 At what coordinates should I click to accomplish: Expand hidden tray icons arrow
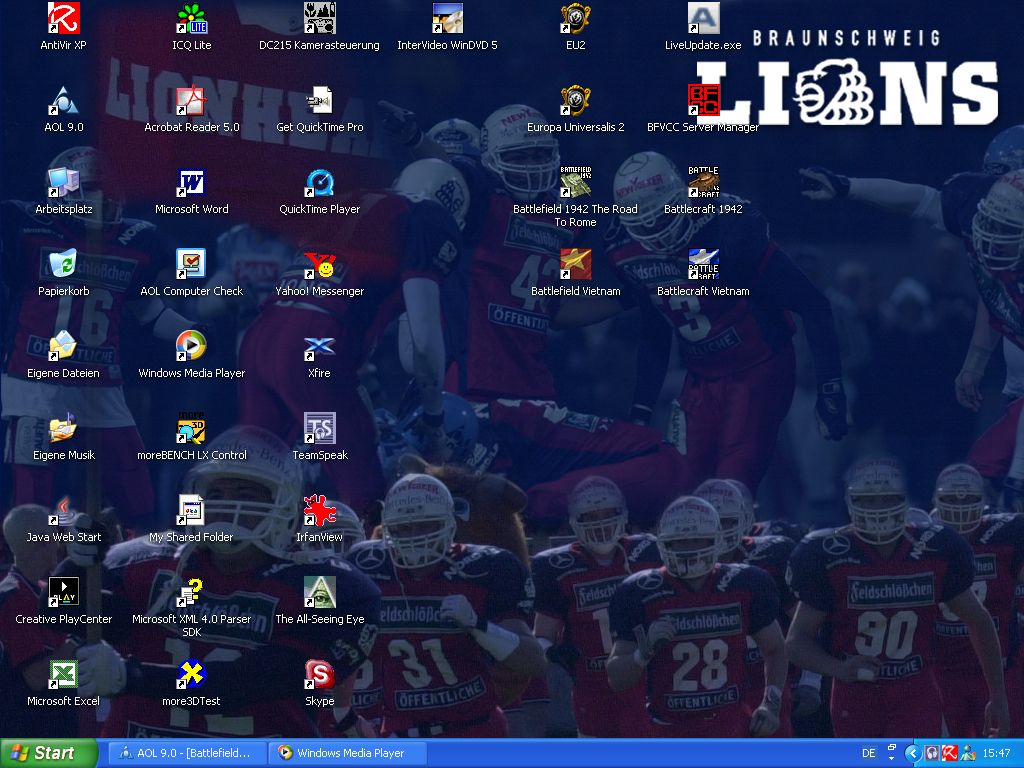click(x=912, y=753)
